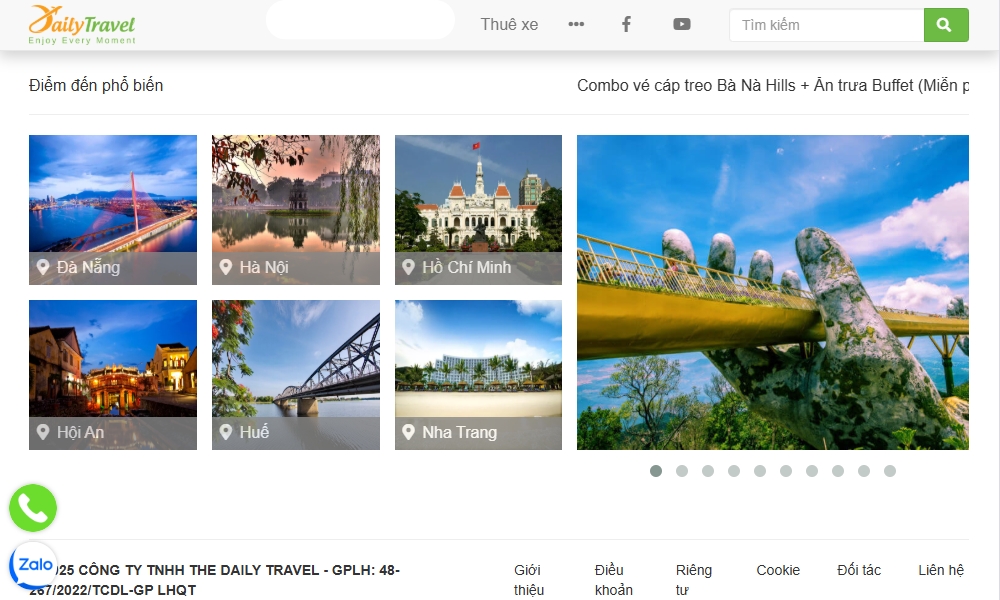The height and width of the screenshot is (600, 1000).
Task: Select the middle carousel position dot
Action: pos(758,470)
